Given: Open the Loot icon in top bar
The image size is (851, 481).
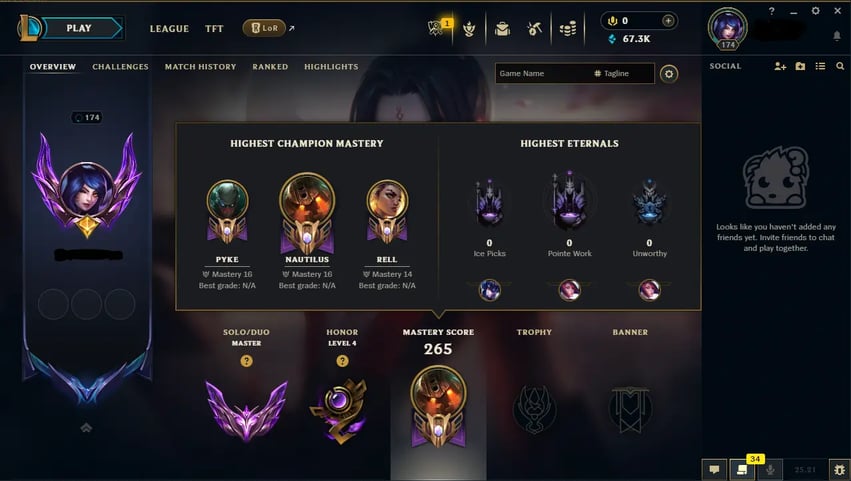Looking at the screenshot, I should click(x=534, y=28).
